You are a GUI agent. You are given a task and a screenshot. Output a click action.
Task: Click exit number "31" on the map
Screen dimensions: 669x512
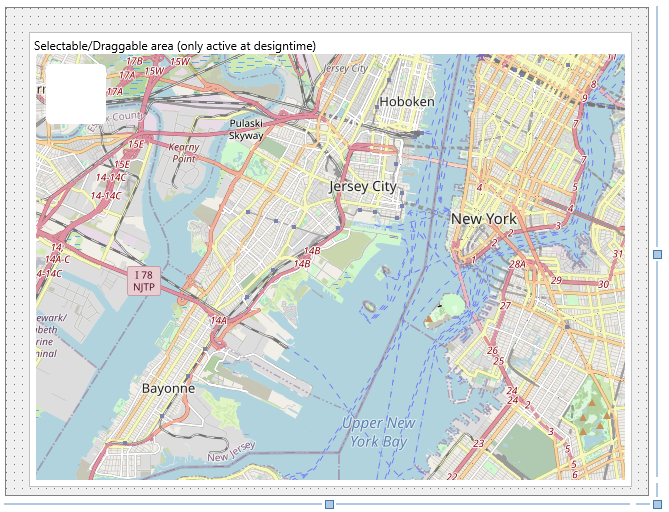(x=618, y=253)
